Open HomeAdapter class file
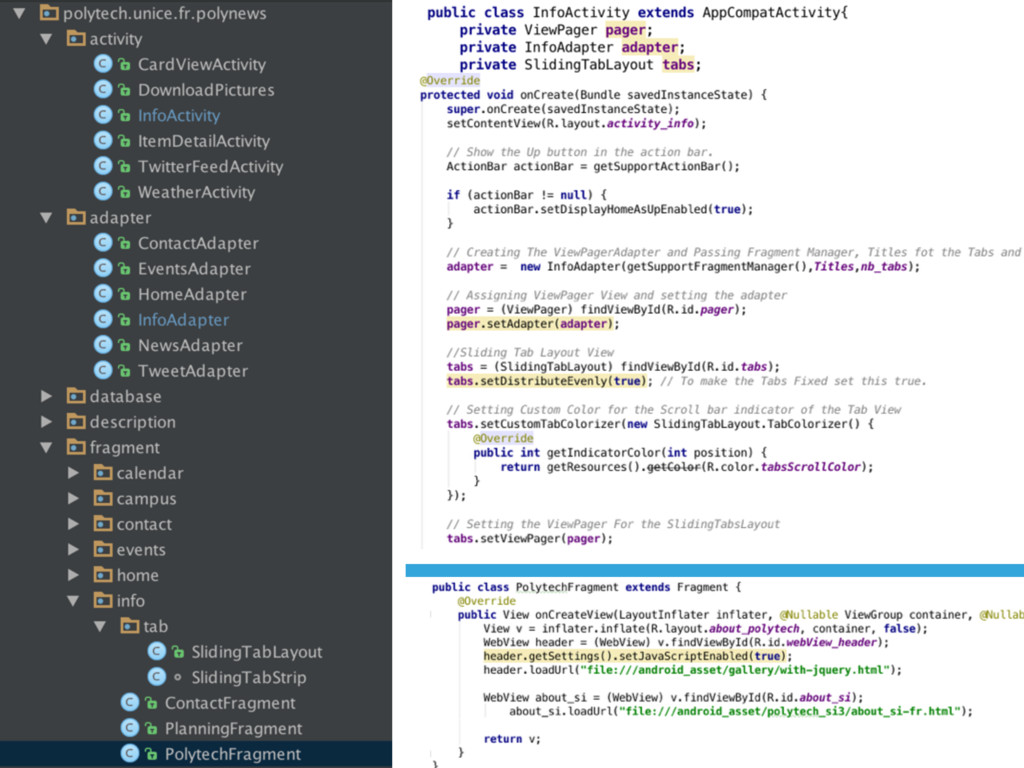 tap(192, 294)
